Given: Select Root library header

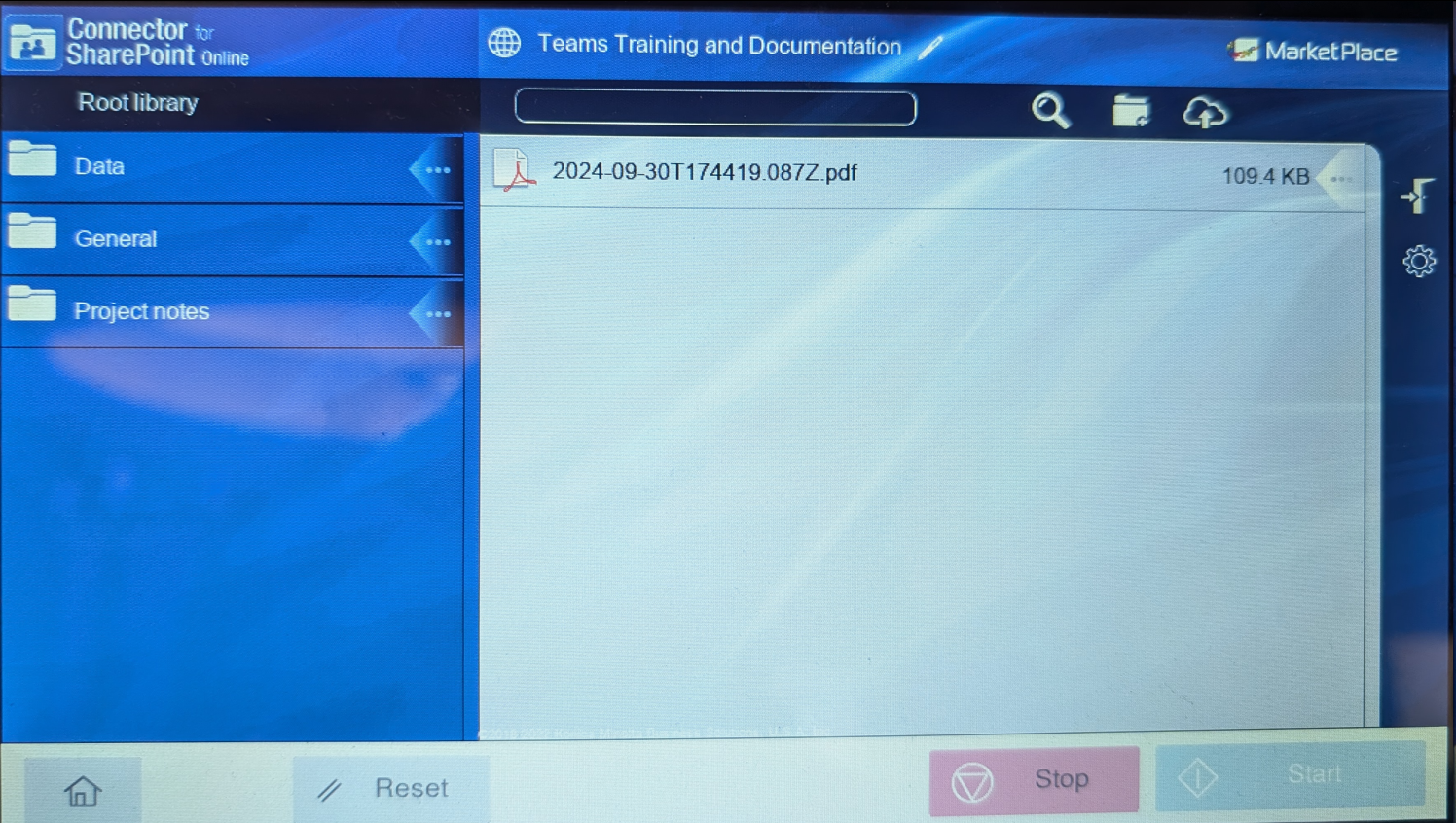Looking at the screenshot, I should [x=137, y=102].
